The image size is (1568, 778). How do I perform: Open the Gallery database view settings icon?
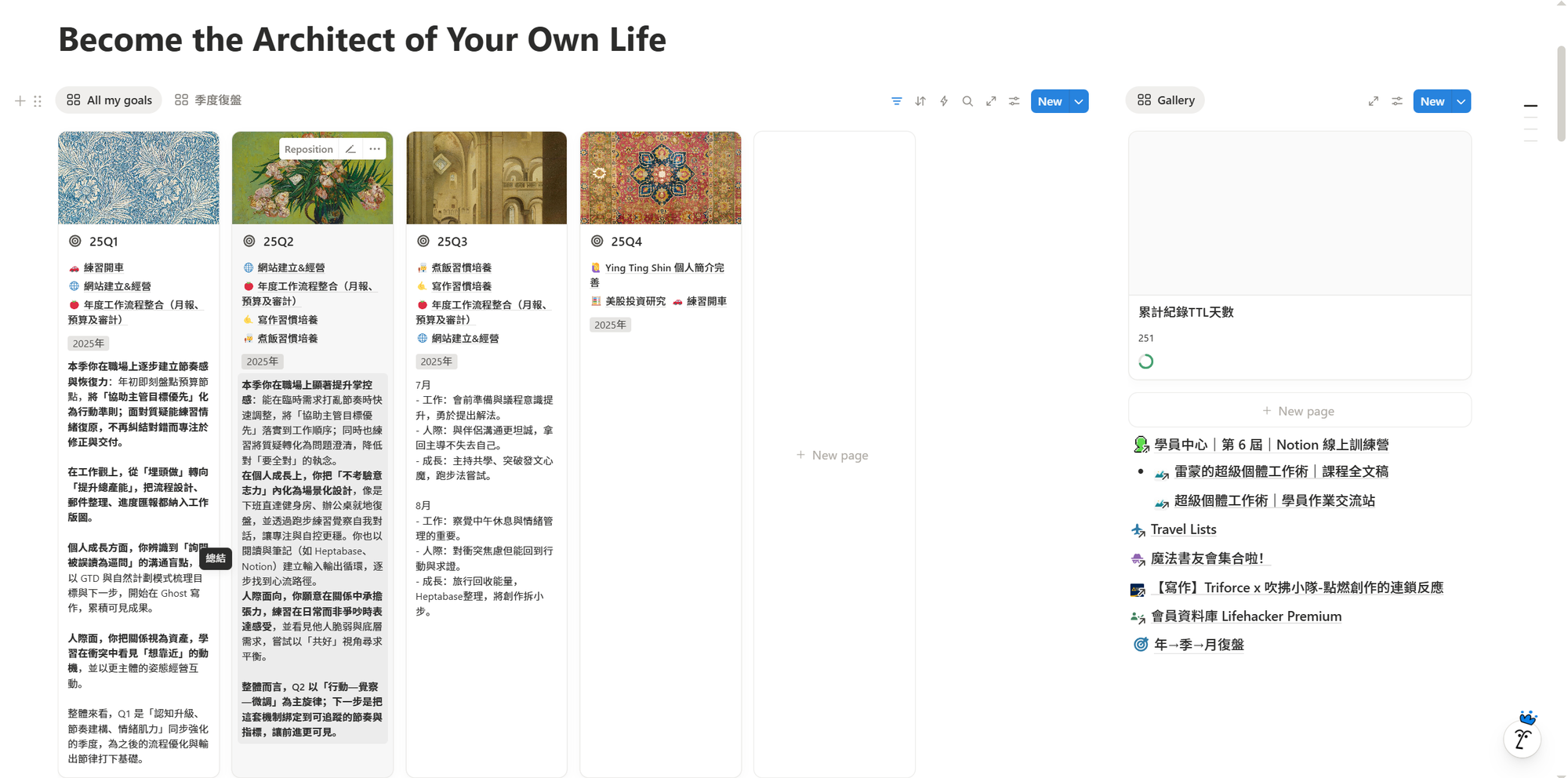click(1397, 101)
